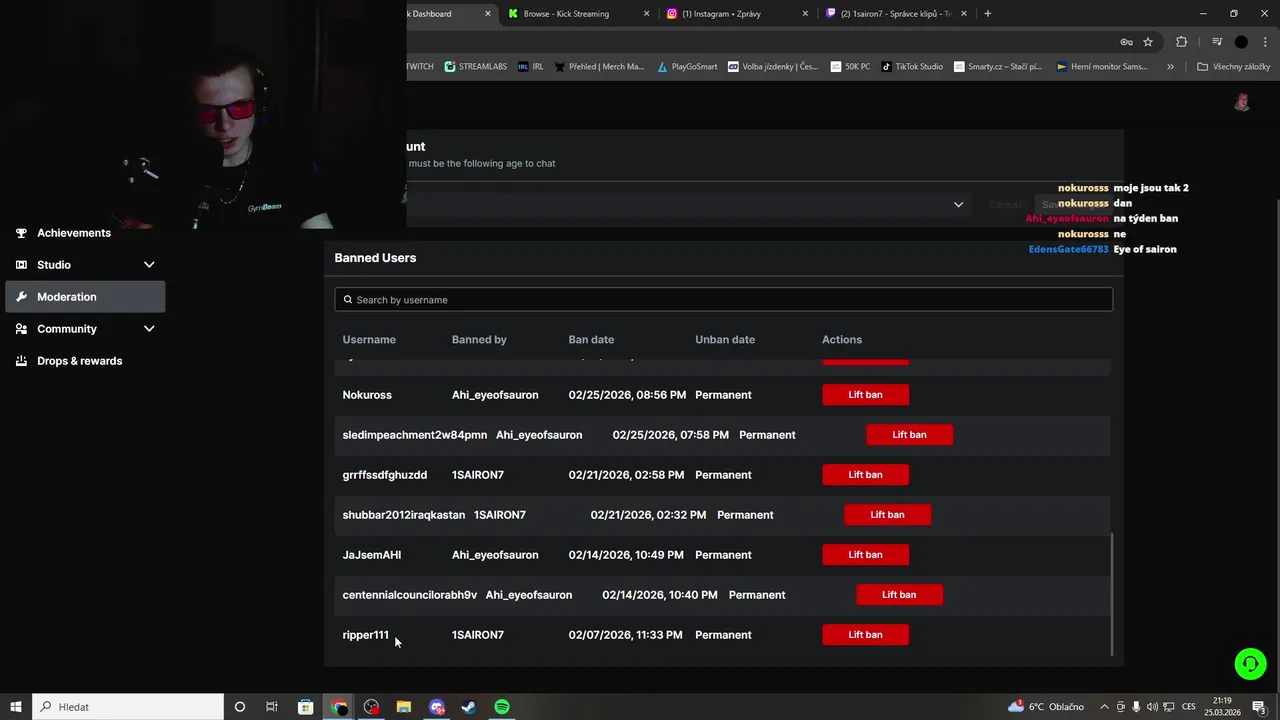Open Microsoft Store from the taskbar
1280x720 pixels.
click(x=306, y=707)
